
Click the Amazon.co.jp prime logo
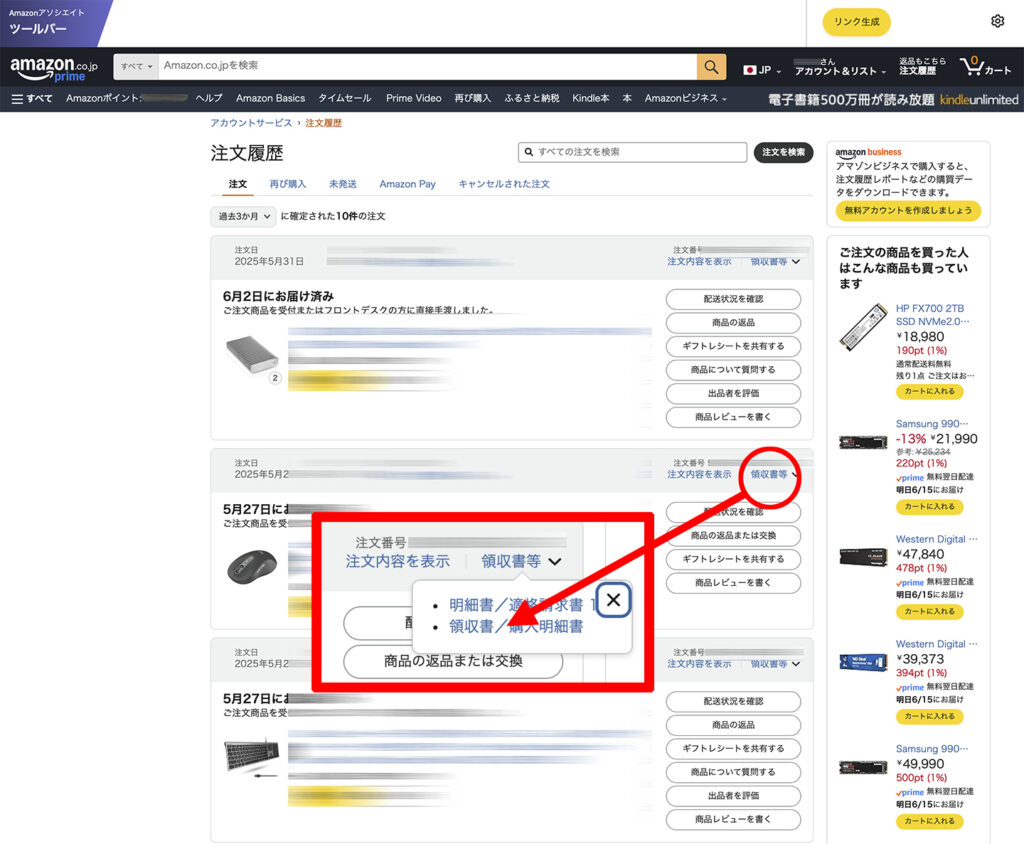pos(54,69)
